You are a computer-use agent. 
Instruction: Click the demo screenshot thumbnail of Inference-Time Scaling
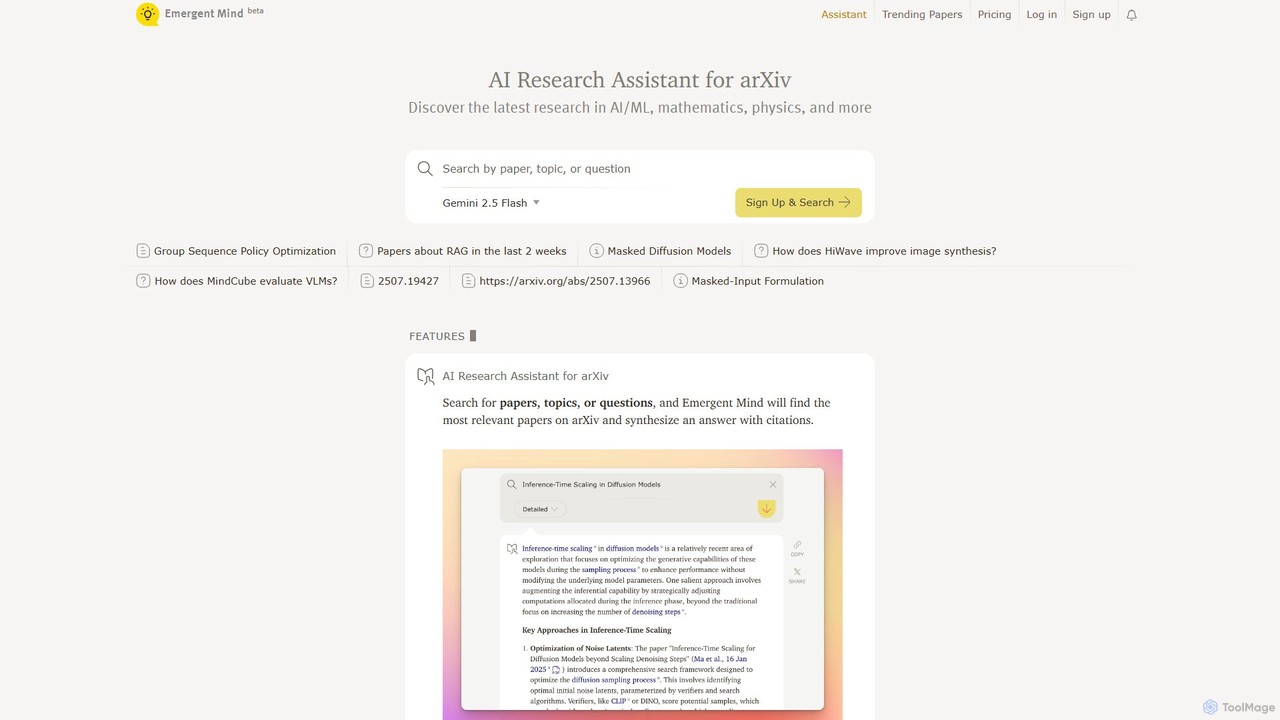coord(643,584)
